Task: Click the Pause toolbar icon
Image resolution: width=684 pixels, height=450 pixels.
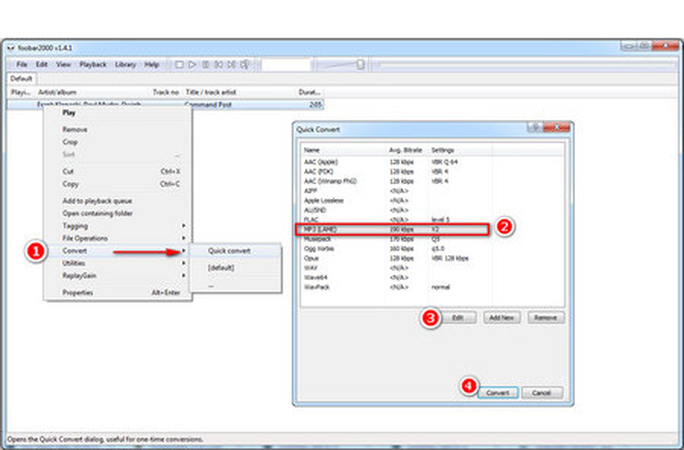Action: point(205,65)
